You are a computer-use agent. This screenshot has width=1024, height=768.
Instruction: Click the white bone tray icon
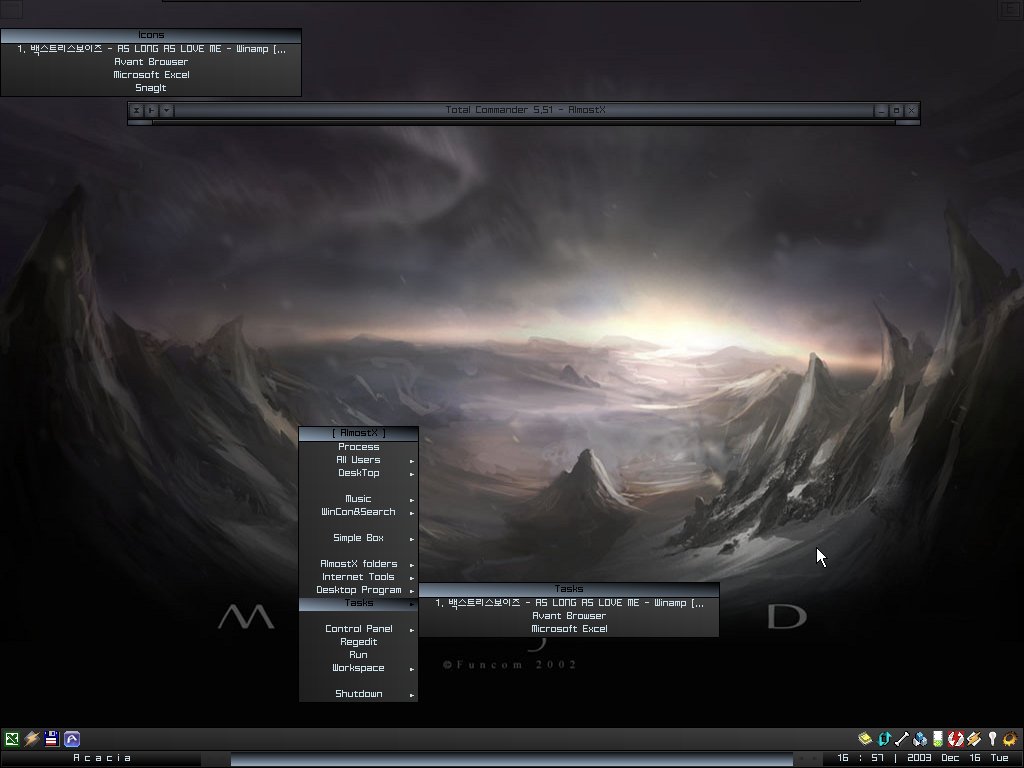[902, 739]
